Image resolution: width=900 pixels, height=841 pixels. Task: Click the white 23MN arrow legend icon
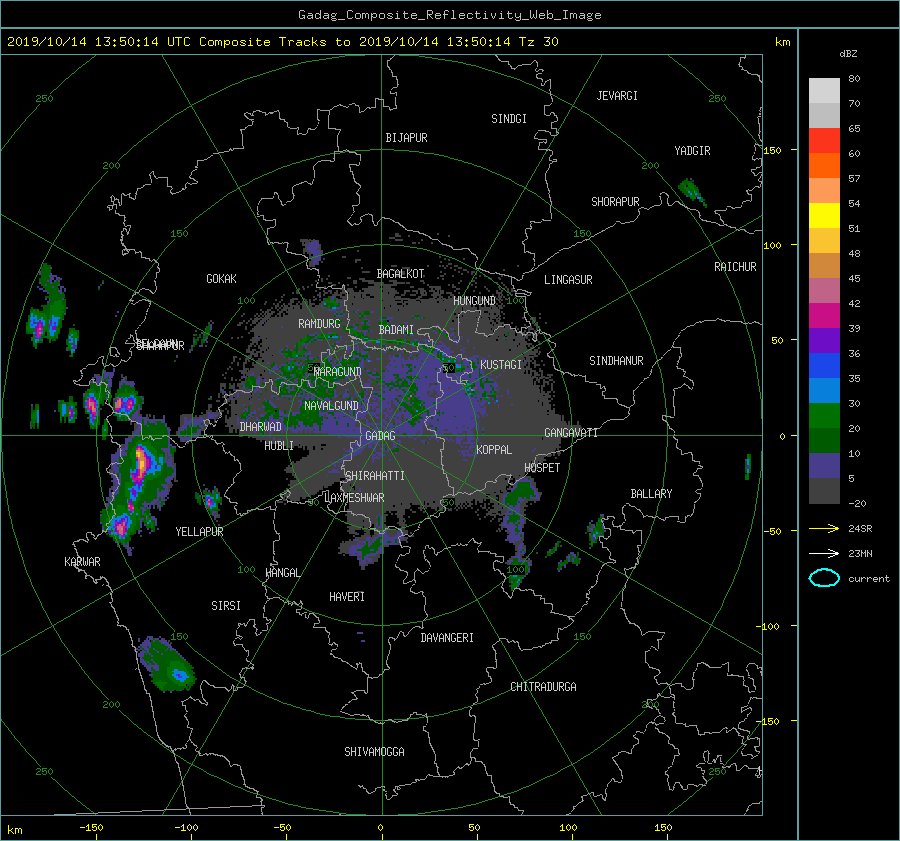point(824,553)
